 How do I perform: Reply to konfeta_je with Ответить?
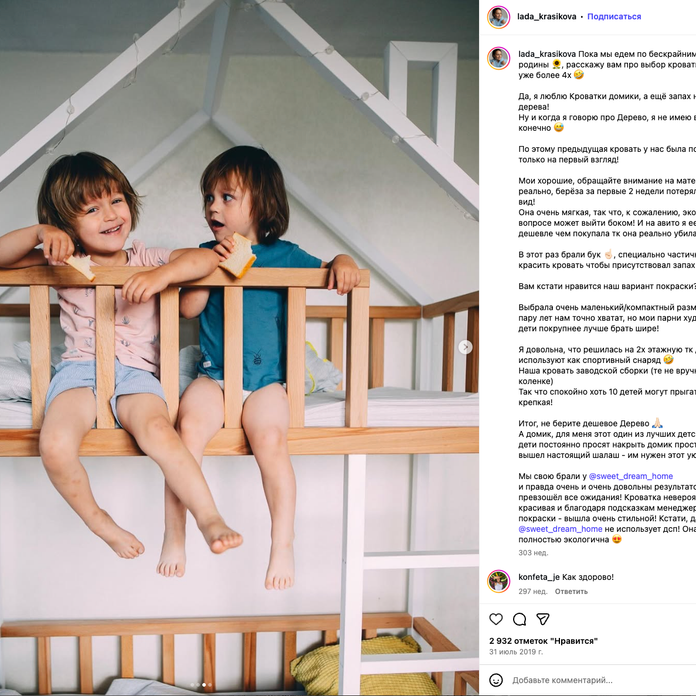[571, 591]
